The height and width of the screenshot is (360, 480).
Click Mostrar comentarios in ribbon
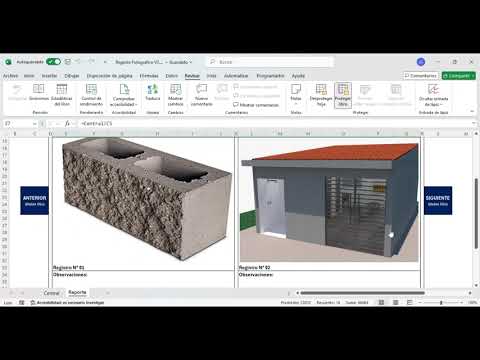tap(256, 105)
